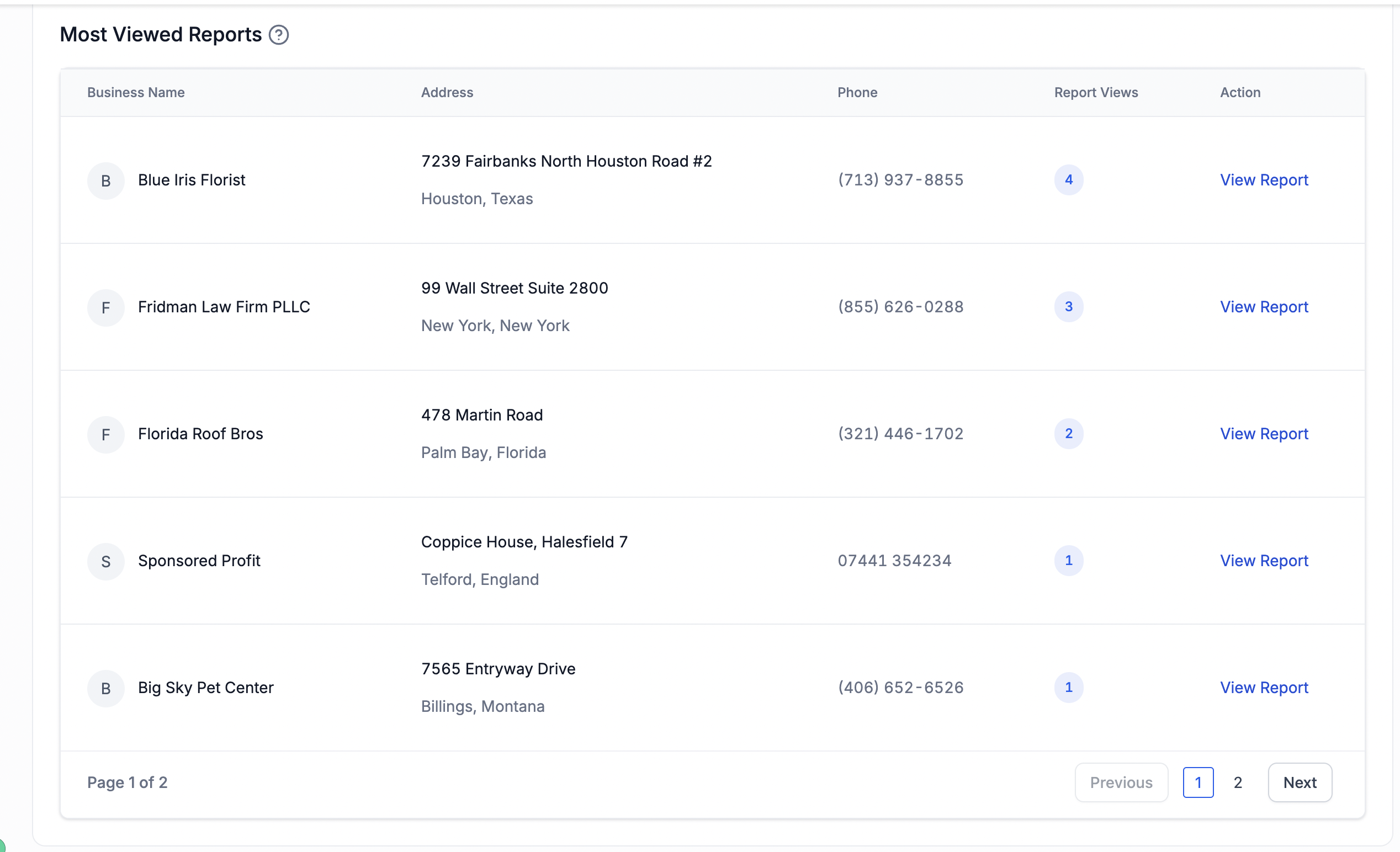Click the report views badge showing 3
Image resolution: width=1400 pixels, height=852 pixels.
pyautogui.click(x=1068, y=307)
